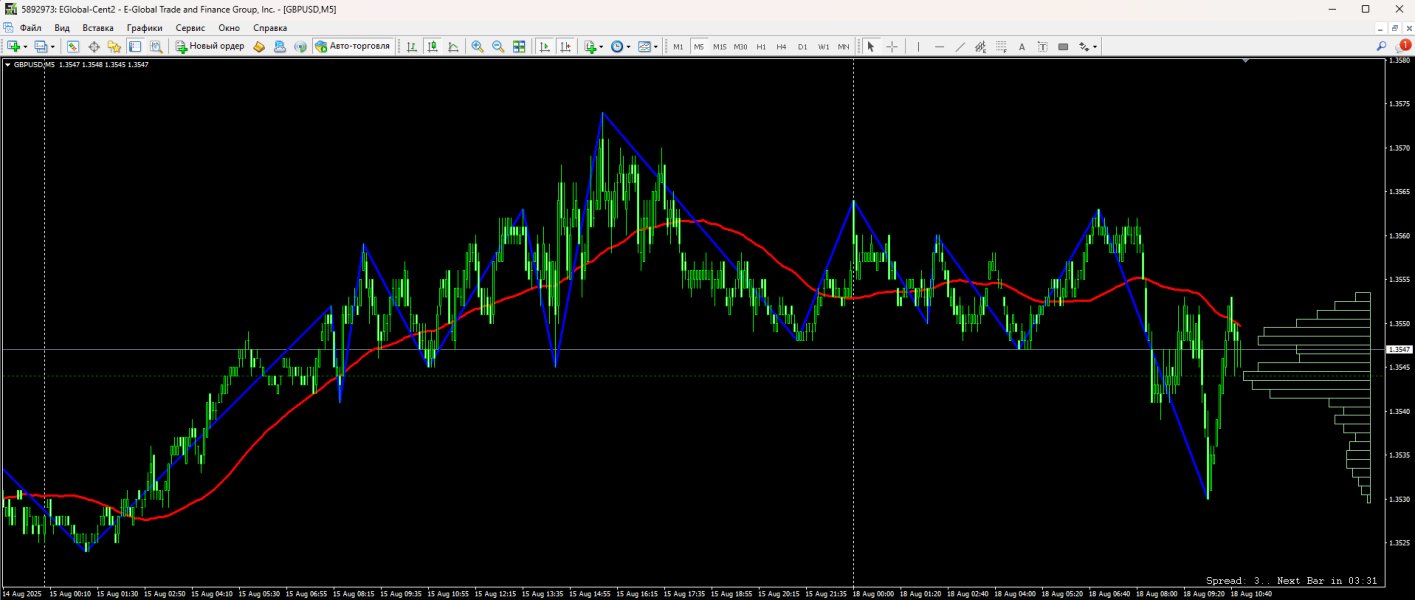Expand the periodicity clock dropdown

point(628,47)
